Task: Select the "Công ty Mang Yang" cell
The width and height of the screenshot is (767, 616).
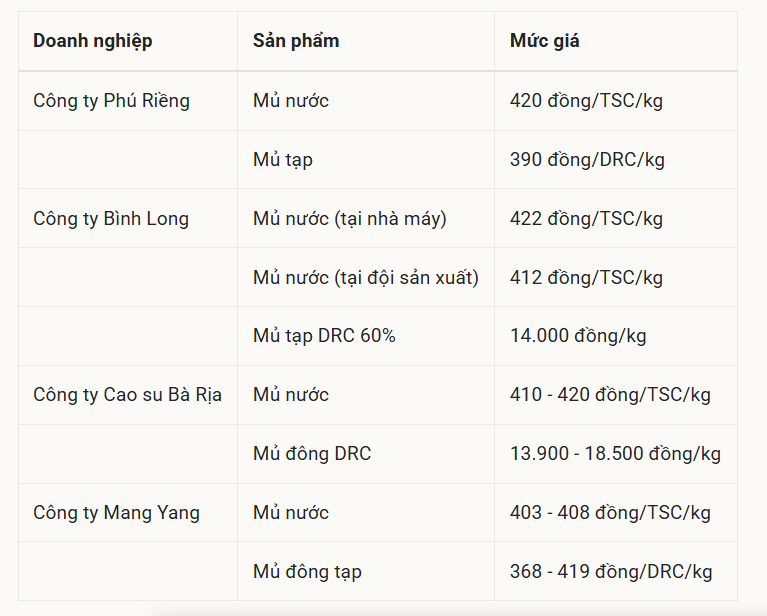Action: pyautogui.click(x=116, y=513)
